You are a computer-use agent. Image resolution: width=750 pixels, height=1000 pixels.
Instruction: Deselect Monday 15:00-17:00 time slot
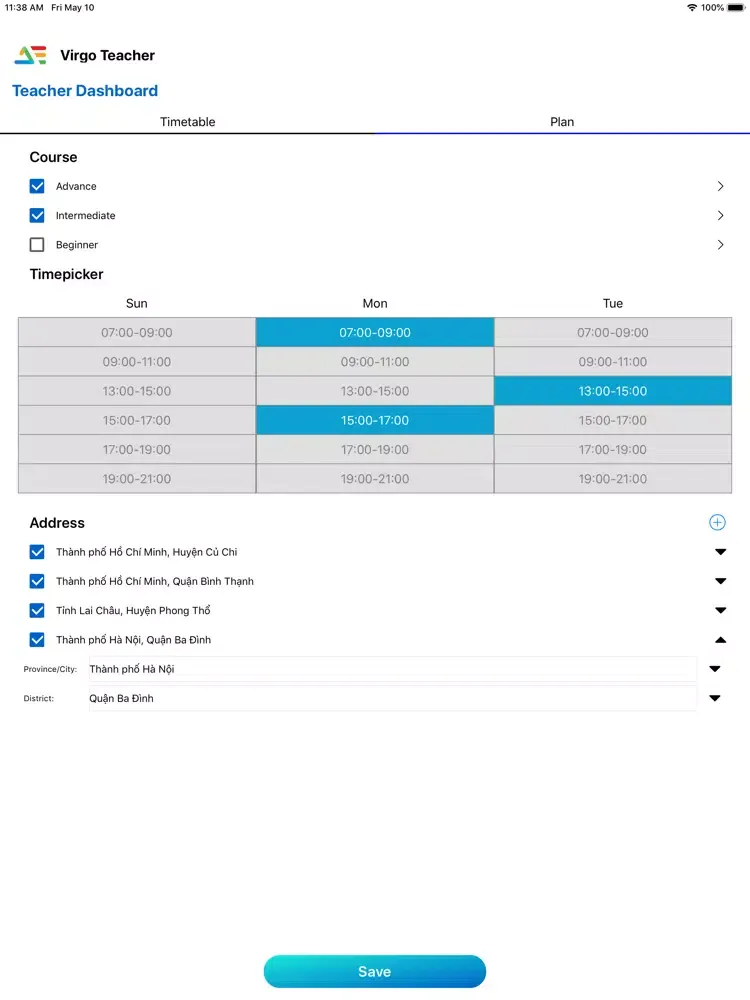[375, 420]
